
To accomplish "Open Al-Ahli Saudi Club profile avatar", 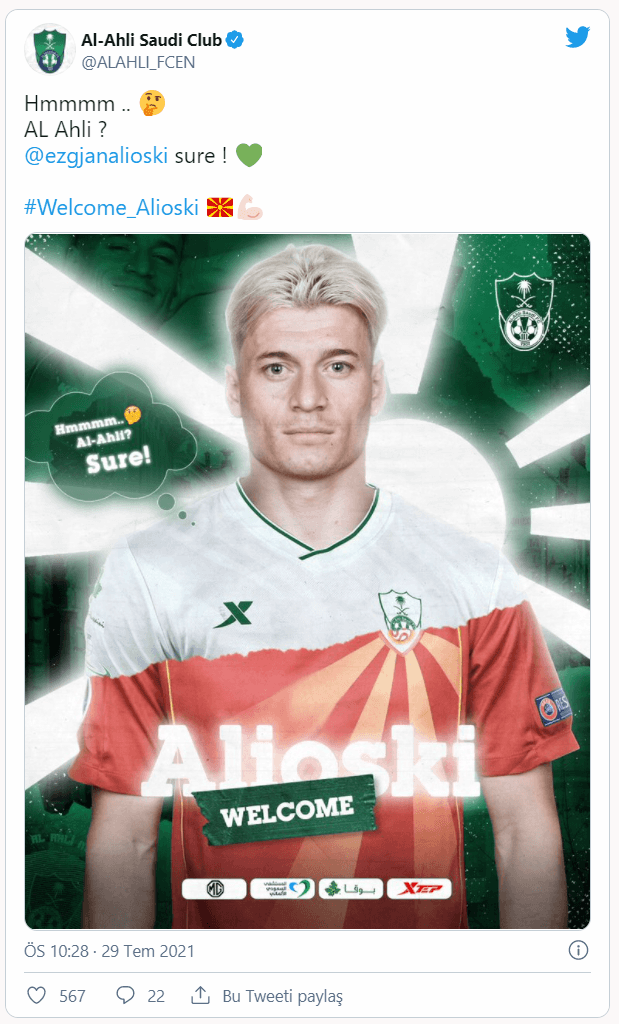I will point(50,50).
